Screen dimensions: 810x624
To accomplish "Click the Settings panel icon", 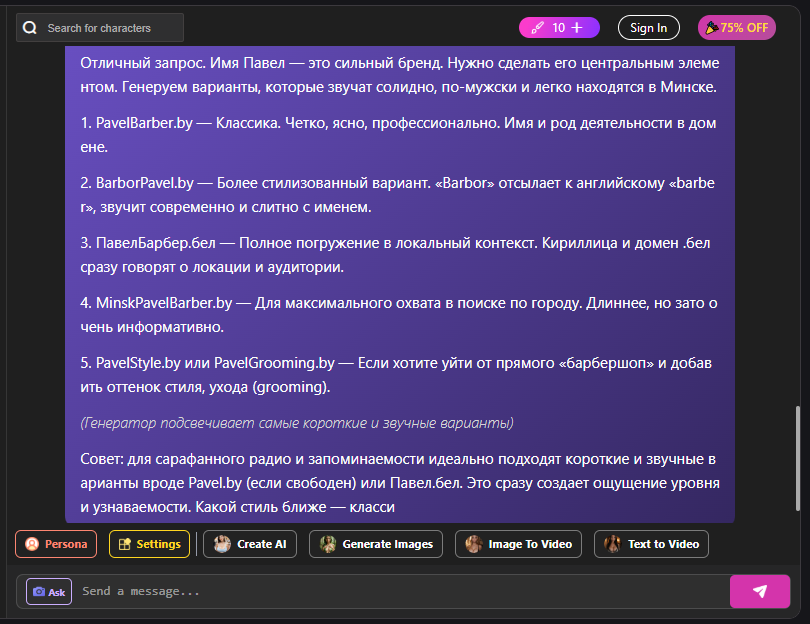I will pyautogui.click(x=124, y=544).
